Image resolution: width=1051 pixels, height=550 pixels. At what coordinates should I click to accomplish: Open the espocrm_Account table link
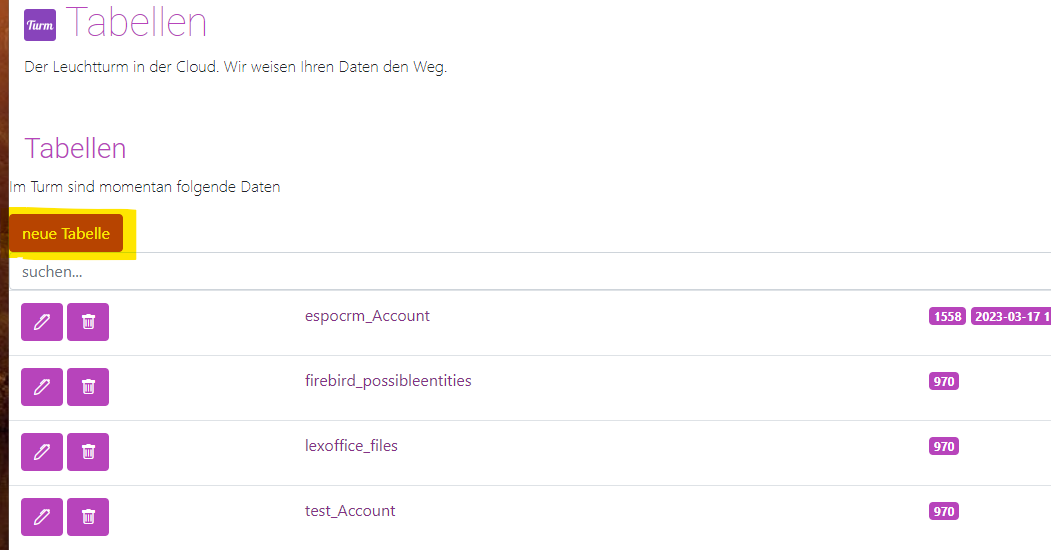tap(367, 316)
